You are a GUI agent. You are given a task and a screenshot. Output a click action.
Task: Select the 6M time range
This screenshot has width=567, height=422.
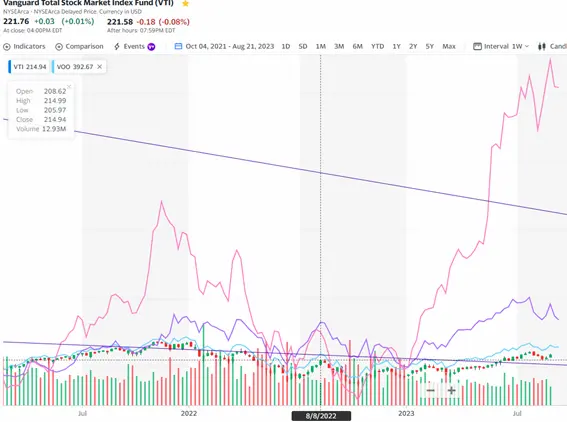pyautogui.click(x=357, y=46)
